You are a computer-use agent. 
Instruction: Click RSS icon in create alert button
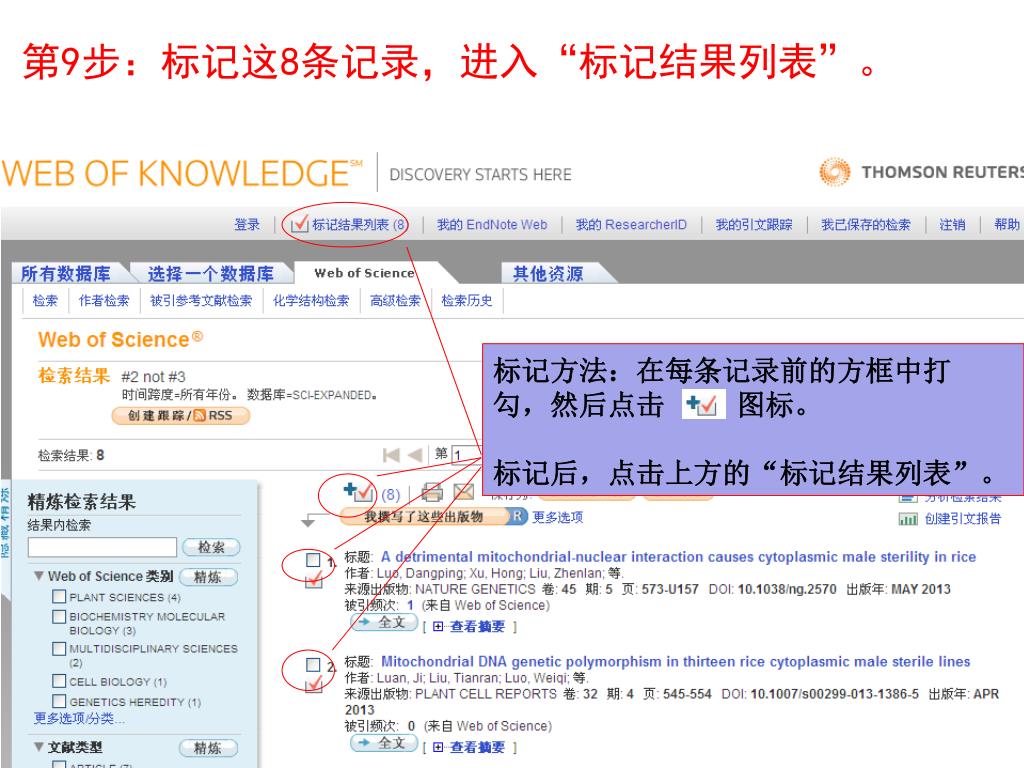pyautogui.click(x=200, y=415)
